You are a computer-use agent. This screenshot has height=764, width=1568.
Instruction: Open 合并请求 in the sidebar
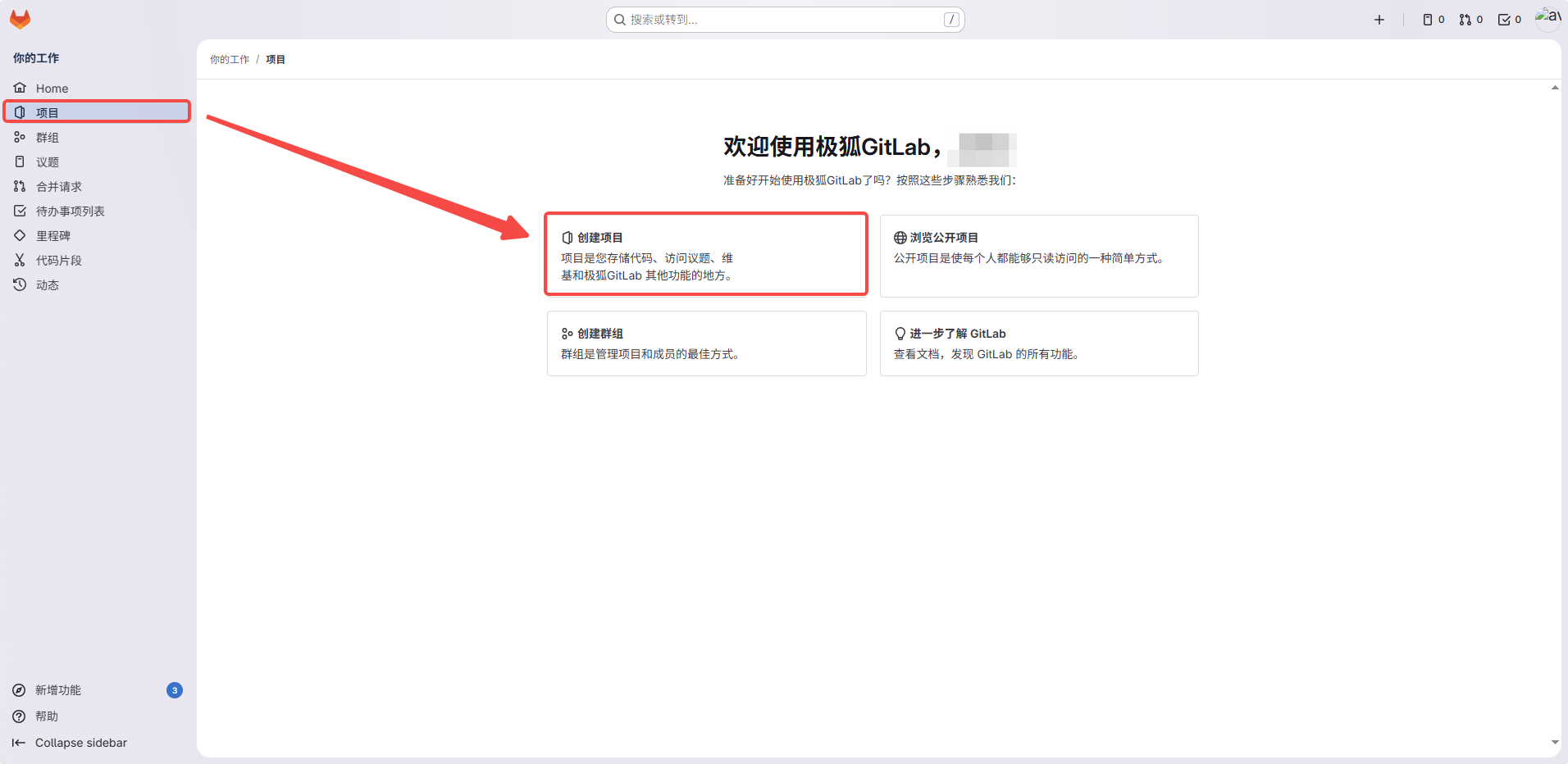pos(59,187)
